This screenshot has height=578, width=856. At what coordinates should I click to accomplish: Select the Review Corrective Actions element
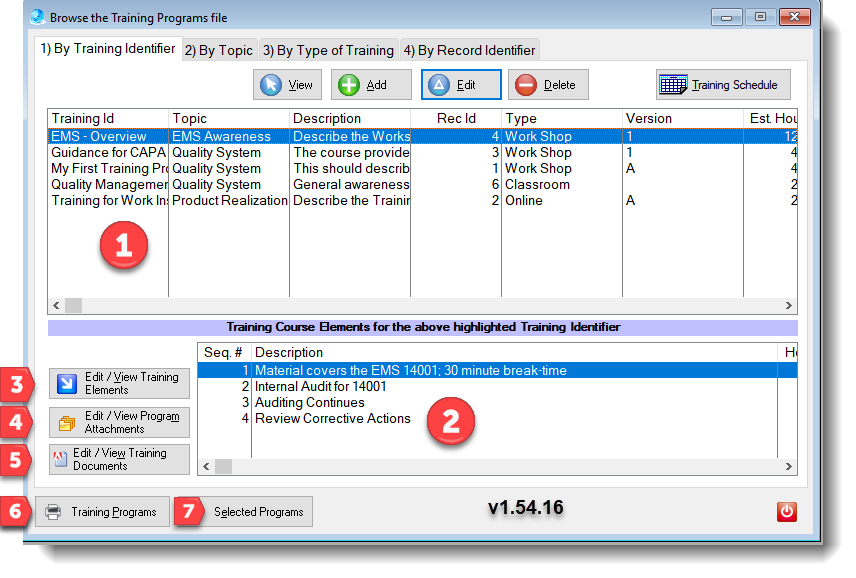click(332, 419)
